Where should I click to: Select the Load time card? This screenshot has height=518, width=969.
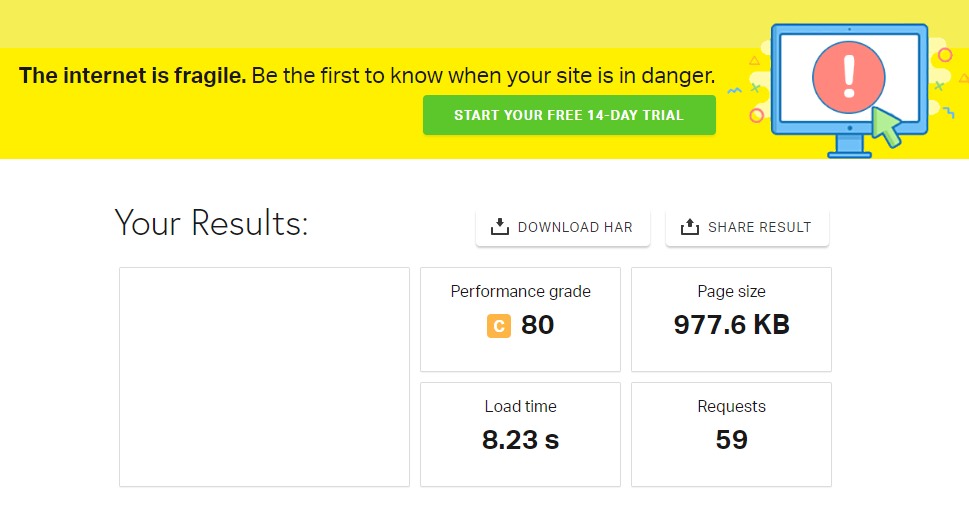(x=520, y=435)
